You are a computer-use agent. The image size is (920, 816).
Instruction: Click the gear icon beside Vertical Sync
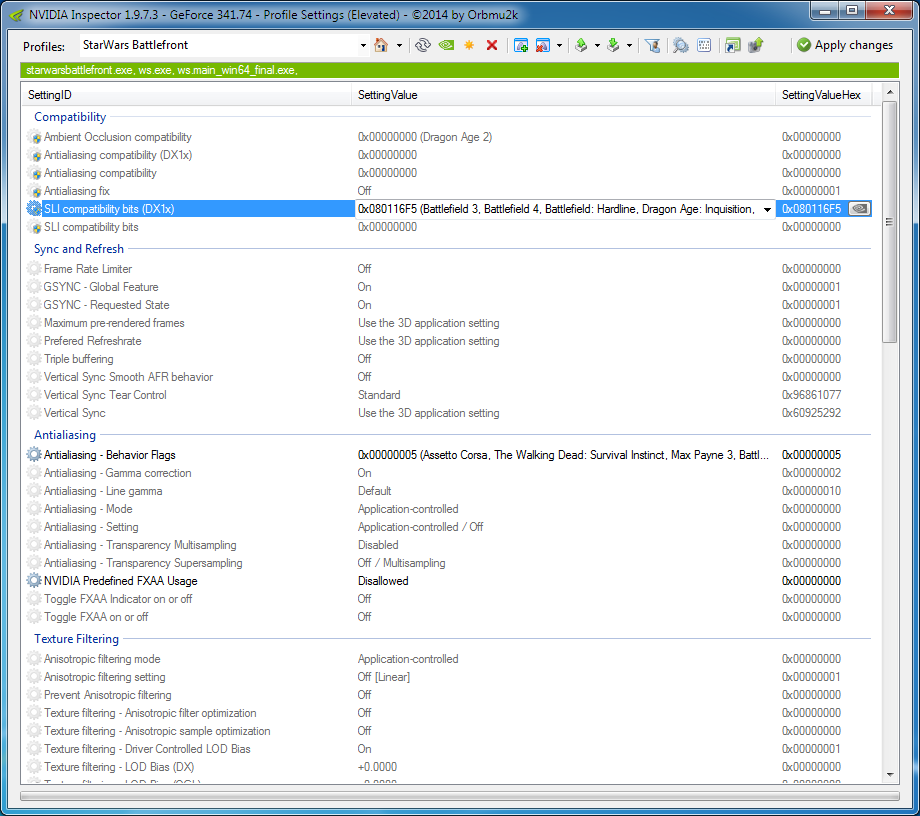point(34,413)
